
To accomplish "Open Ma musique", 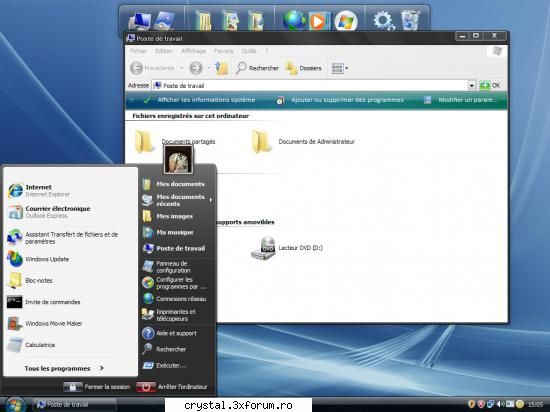I will coord(168,232).
